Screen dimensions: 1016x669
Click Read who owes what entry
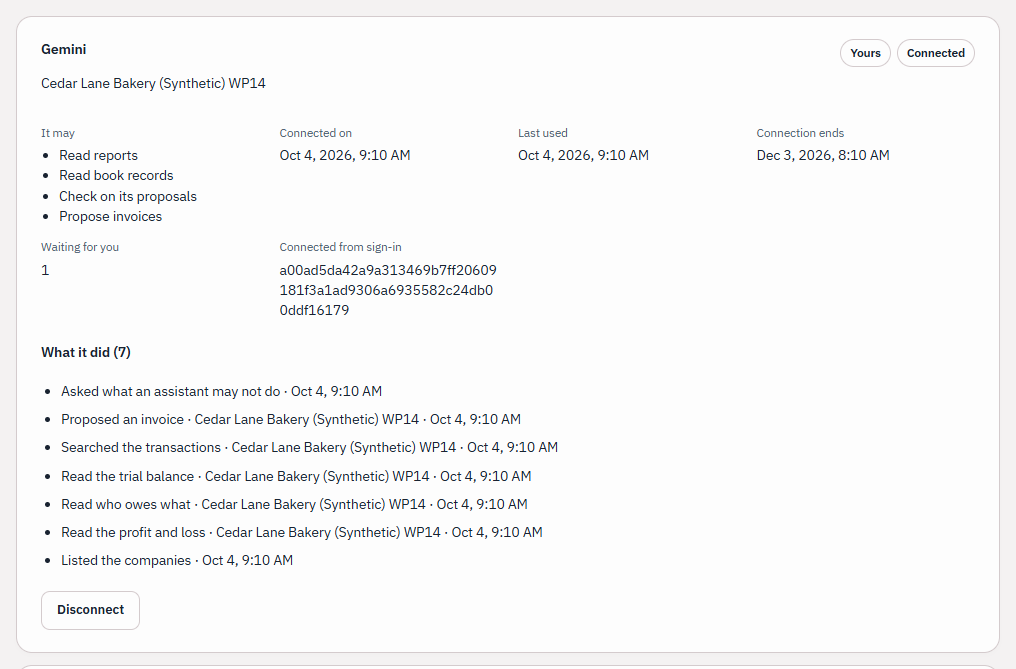click(x=294, y=504)
